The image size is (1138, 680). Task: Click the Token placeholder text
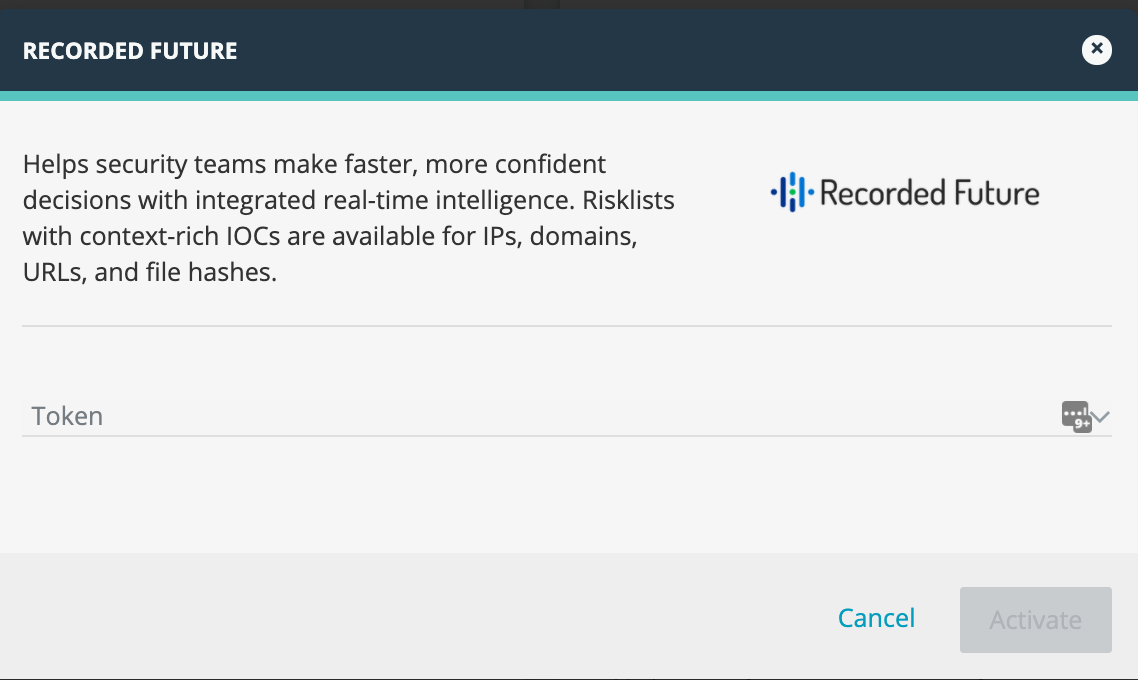pyautogui.click(x=67, y=416)
